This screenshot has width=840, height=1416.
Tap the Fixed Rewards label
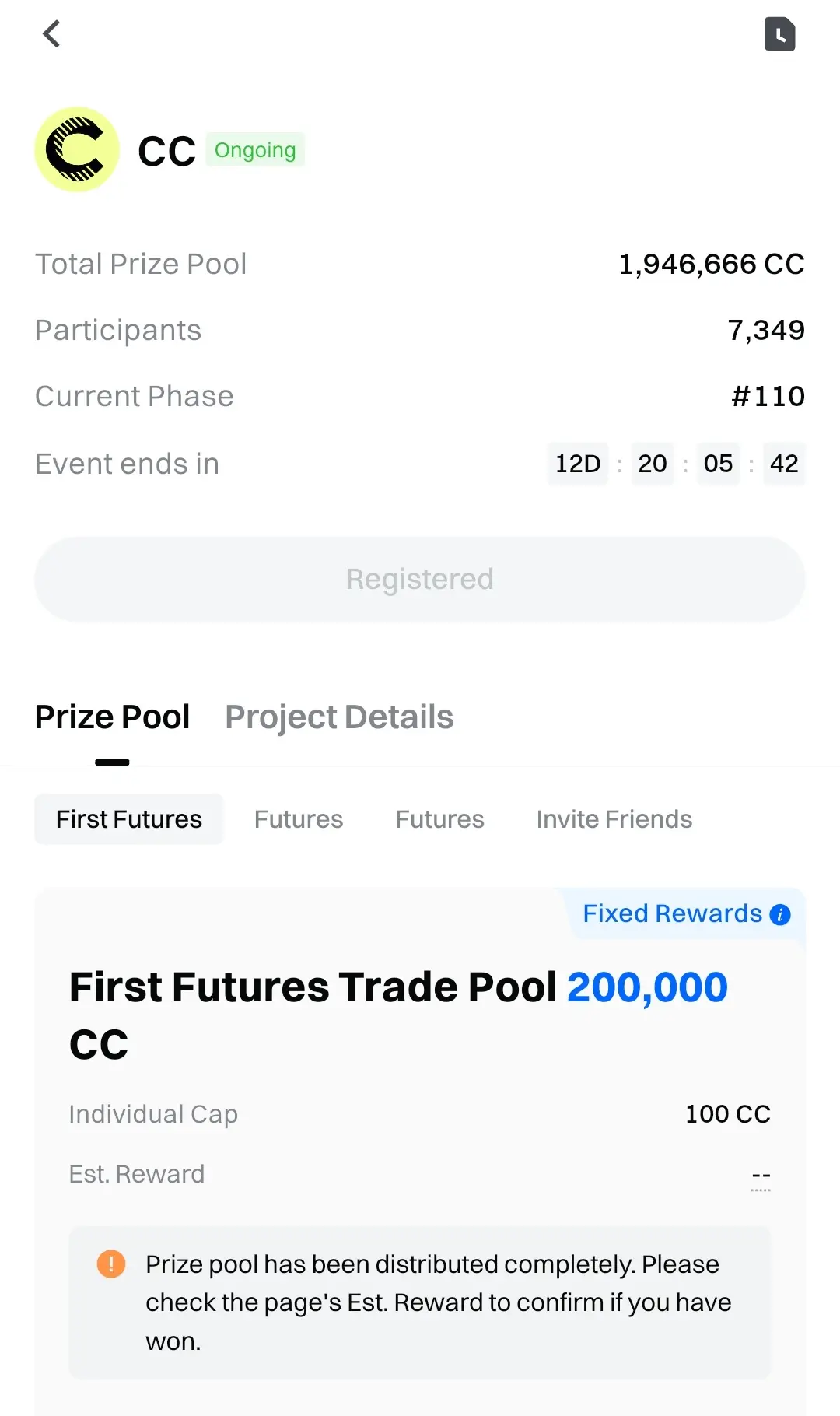[x=673, y=913]
